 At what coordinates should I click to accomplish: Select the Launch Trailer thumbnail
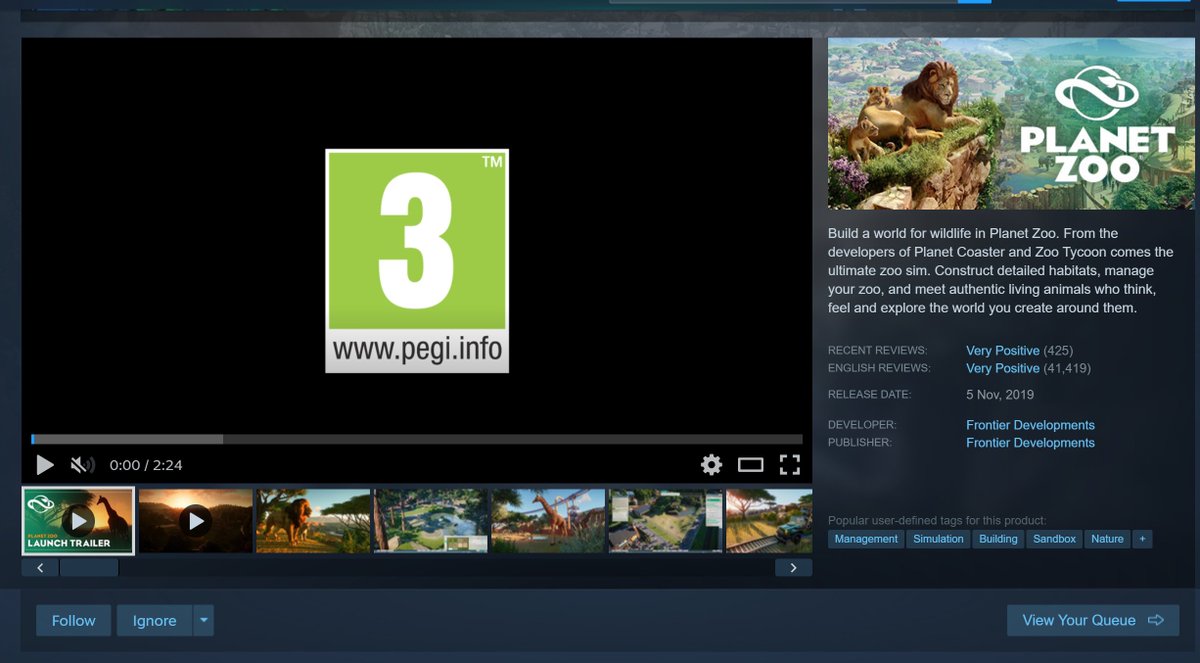click(x=78, y=521)
